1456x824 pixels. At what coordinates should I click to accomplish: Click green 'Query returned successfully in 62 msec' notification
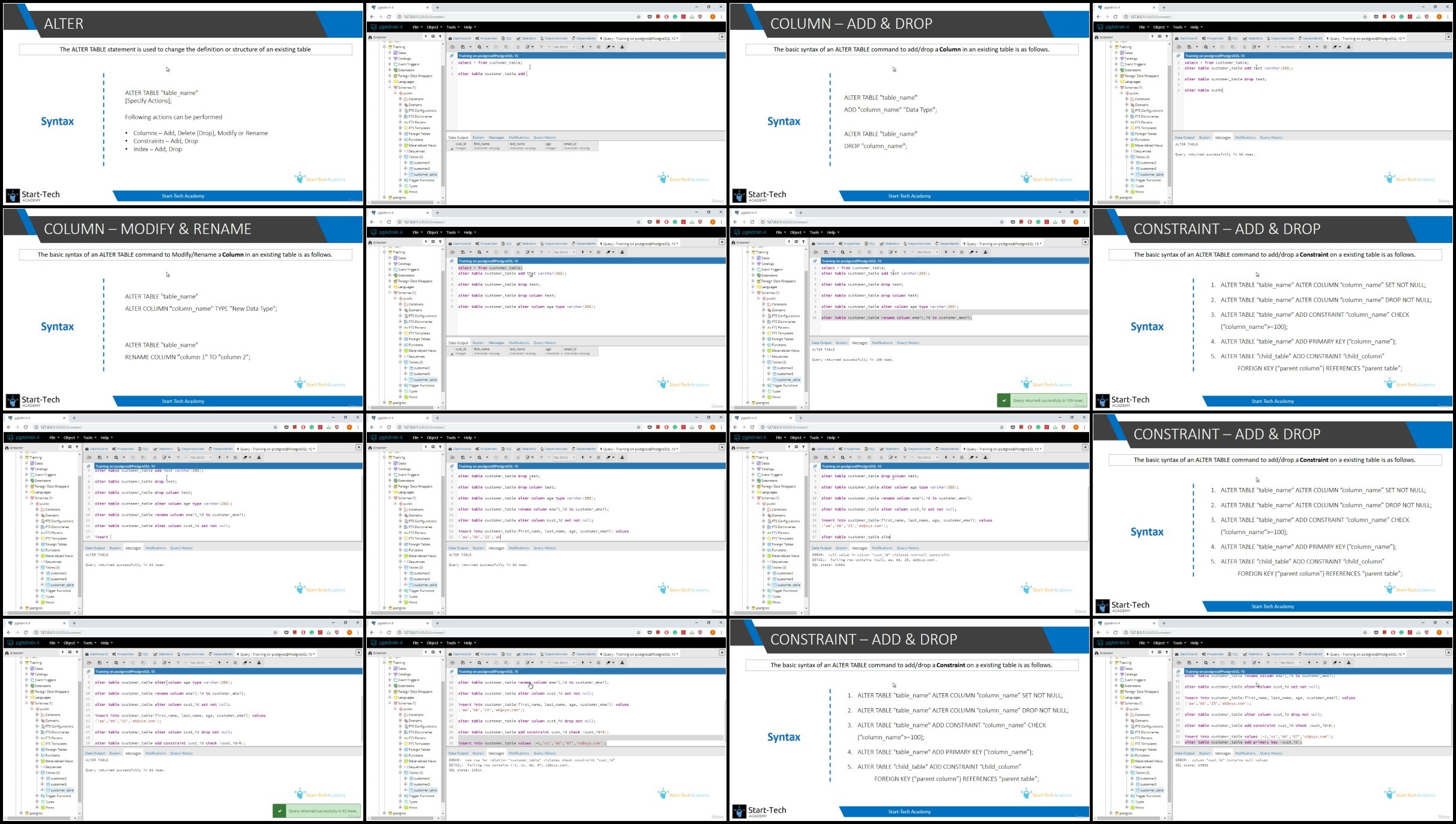pyautogui.click(x=317, y=811)
